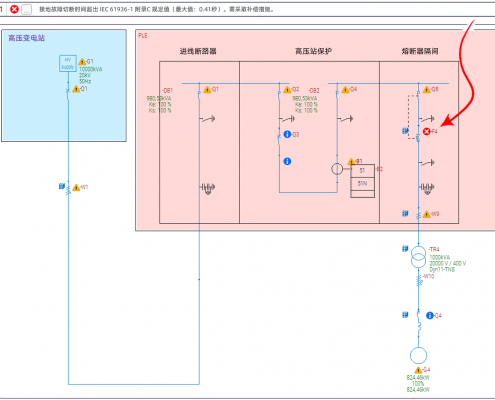Select the HV supply source symbol
Viewport: 495px width, 400px height.
tap(68, 63)
